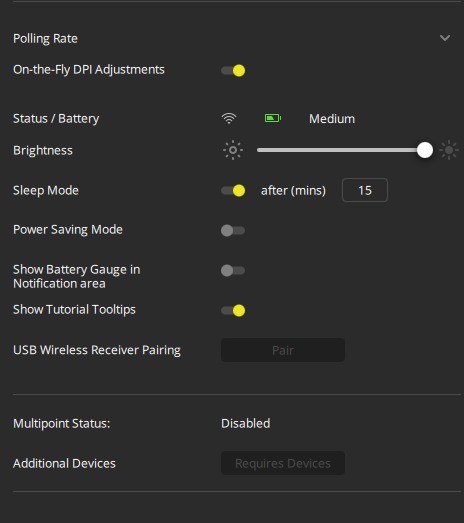Expand the Polling Rate chevron
The image size is (464, 523).
(x=445, y=38)
